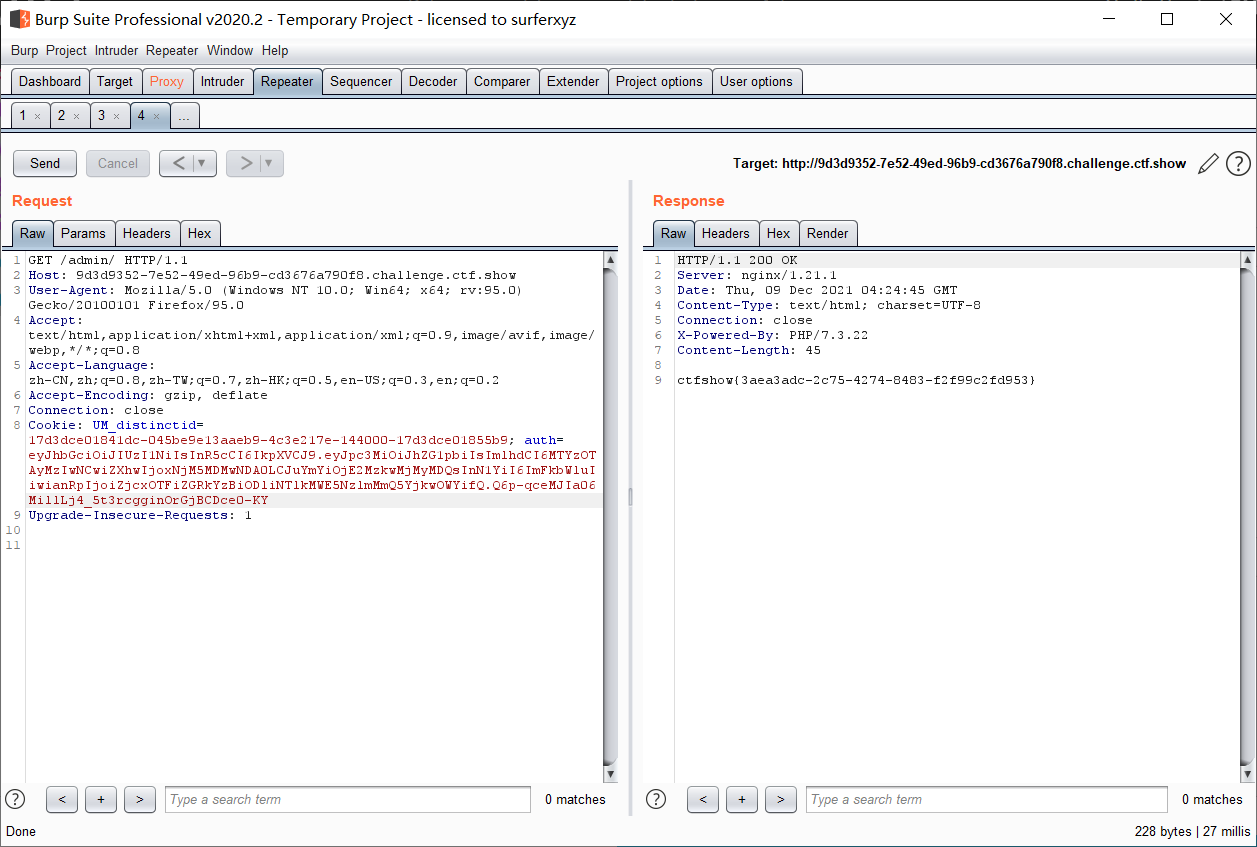
Task: Switch to the Intruder tool tab
Action: (222, 82)
